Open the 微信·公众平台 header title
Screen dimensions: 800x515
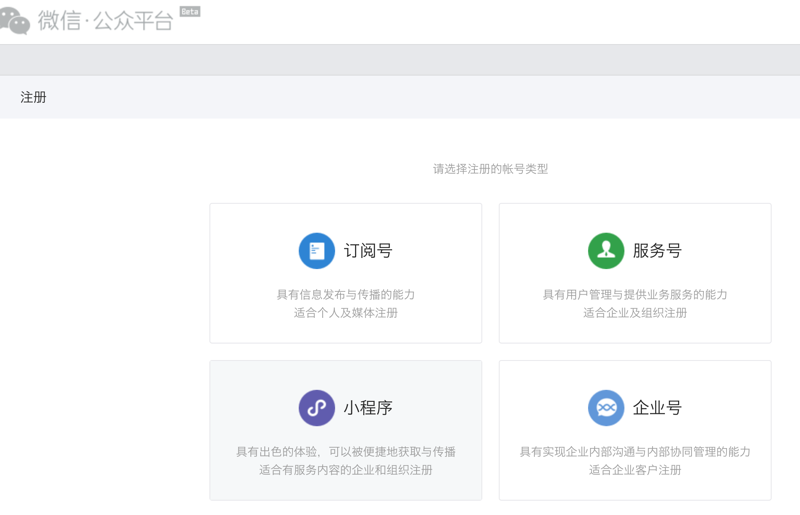pyautogui.click(x=105, y=21)
